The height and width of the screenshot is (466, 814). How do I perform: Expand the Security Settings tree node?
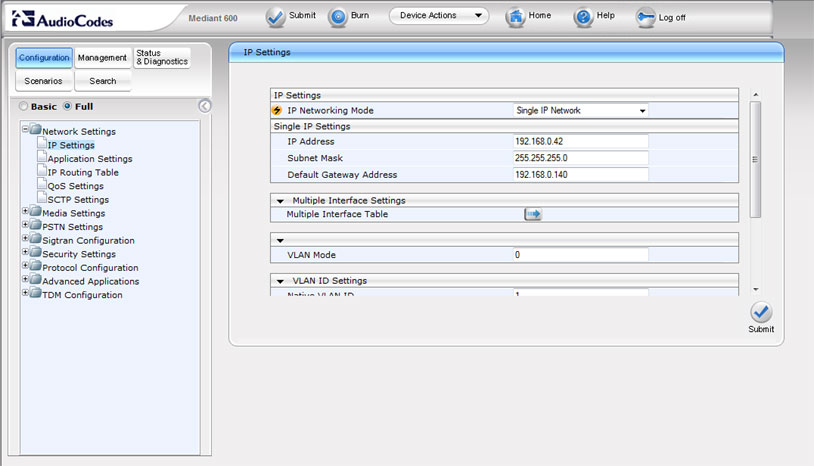(25, 251)
